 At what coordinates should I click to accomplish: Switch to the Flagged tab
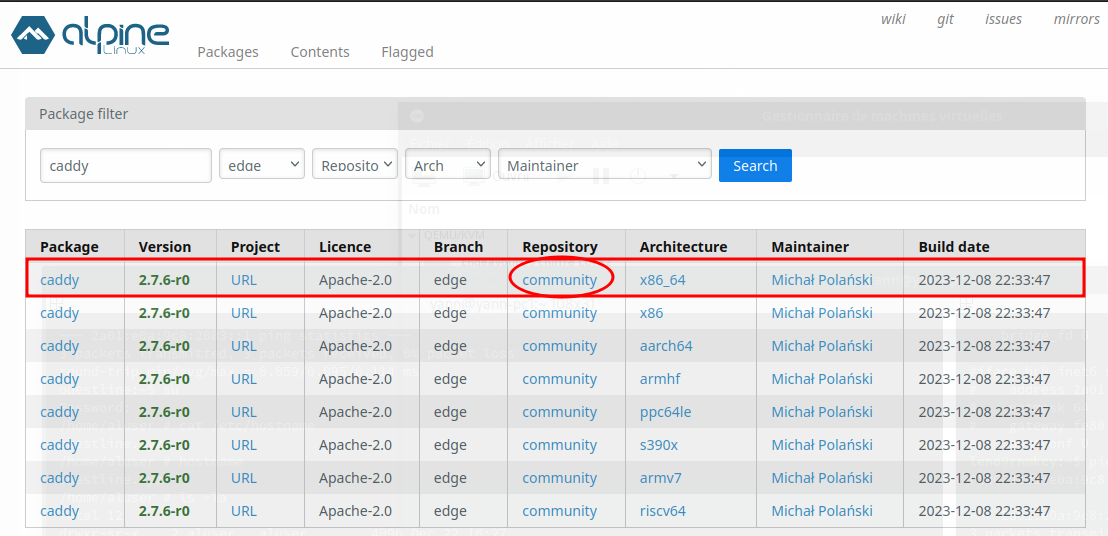407,52
